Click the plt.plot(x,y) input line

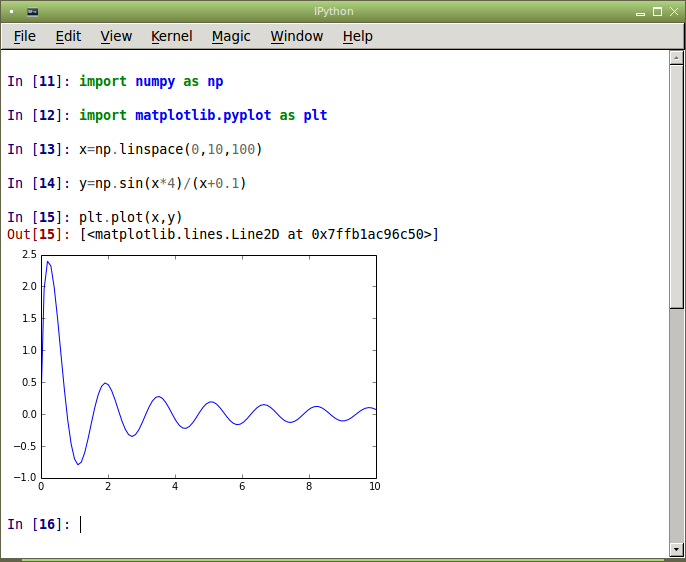pos(130,217)
